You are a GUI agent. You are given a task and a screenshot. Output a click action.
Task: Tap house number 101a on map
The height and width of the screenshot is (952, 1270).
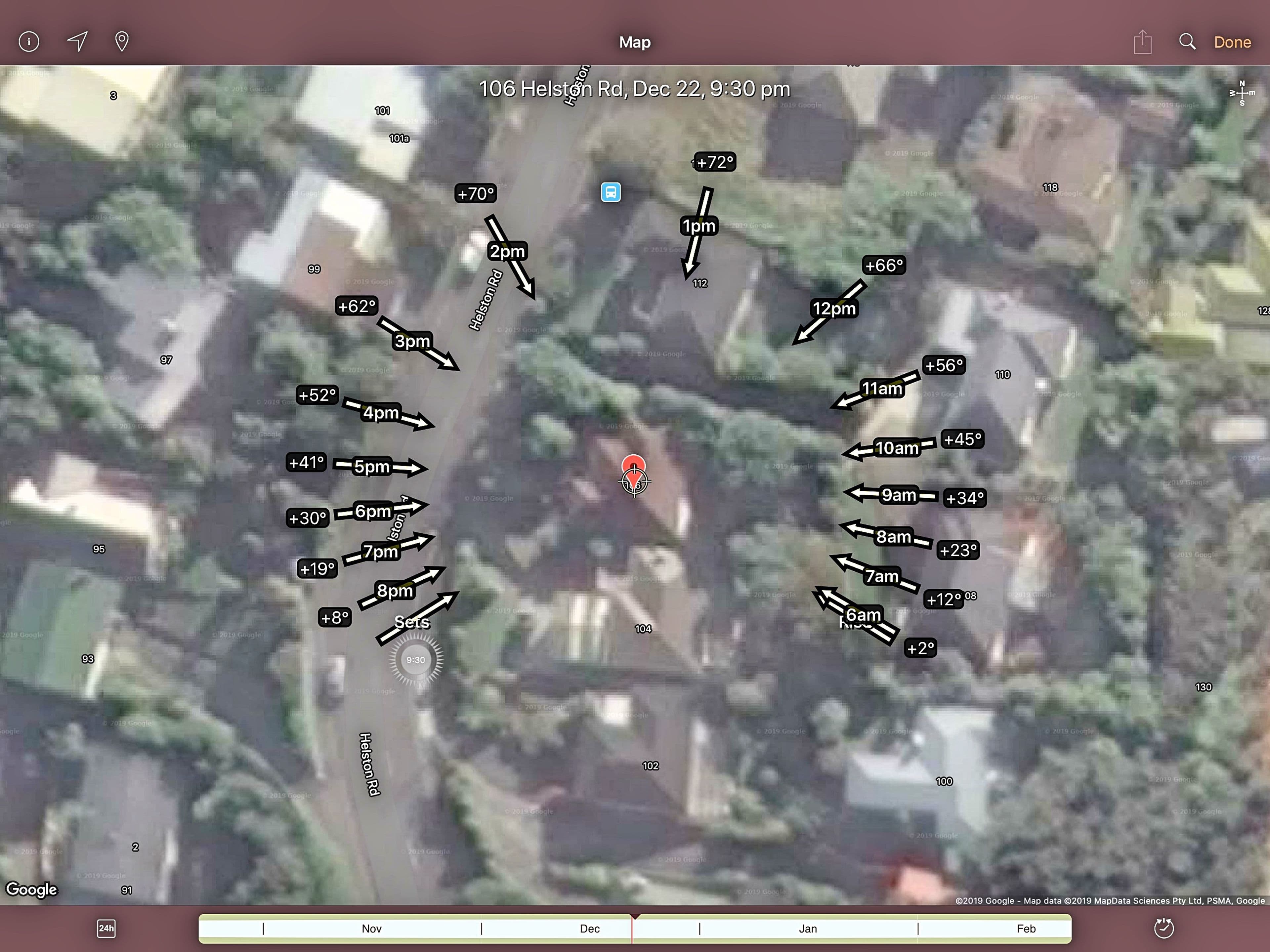coord(399,138)
